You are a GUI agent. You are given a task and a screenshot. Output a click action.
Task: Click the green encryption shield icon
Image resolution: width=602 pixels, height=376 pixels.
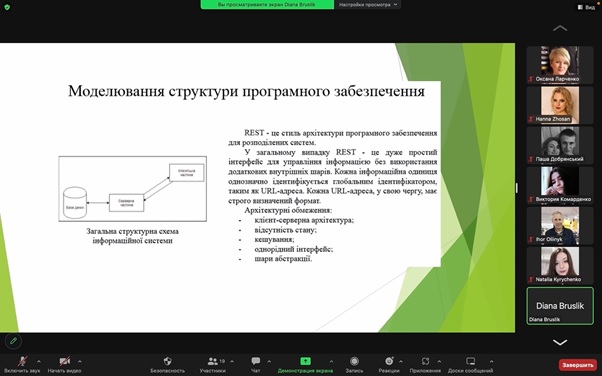coord(7,7)
